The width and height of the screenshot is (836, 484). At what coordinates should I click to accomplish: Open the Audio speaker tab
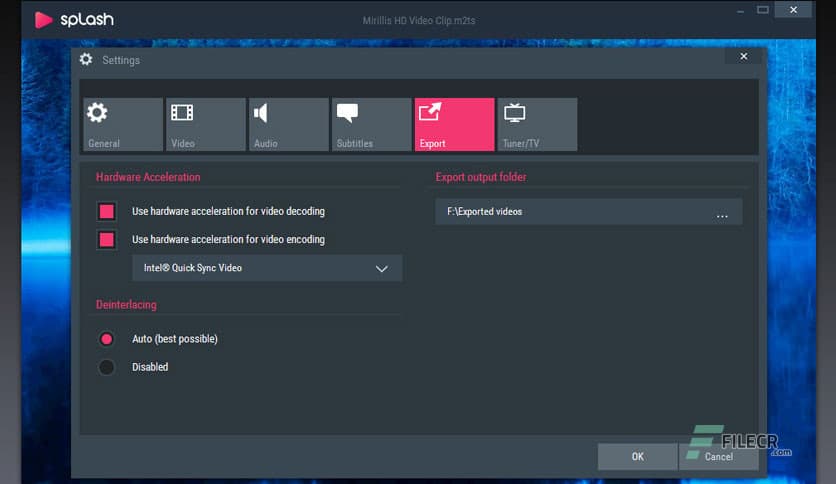coord(288,124)
